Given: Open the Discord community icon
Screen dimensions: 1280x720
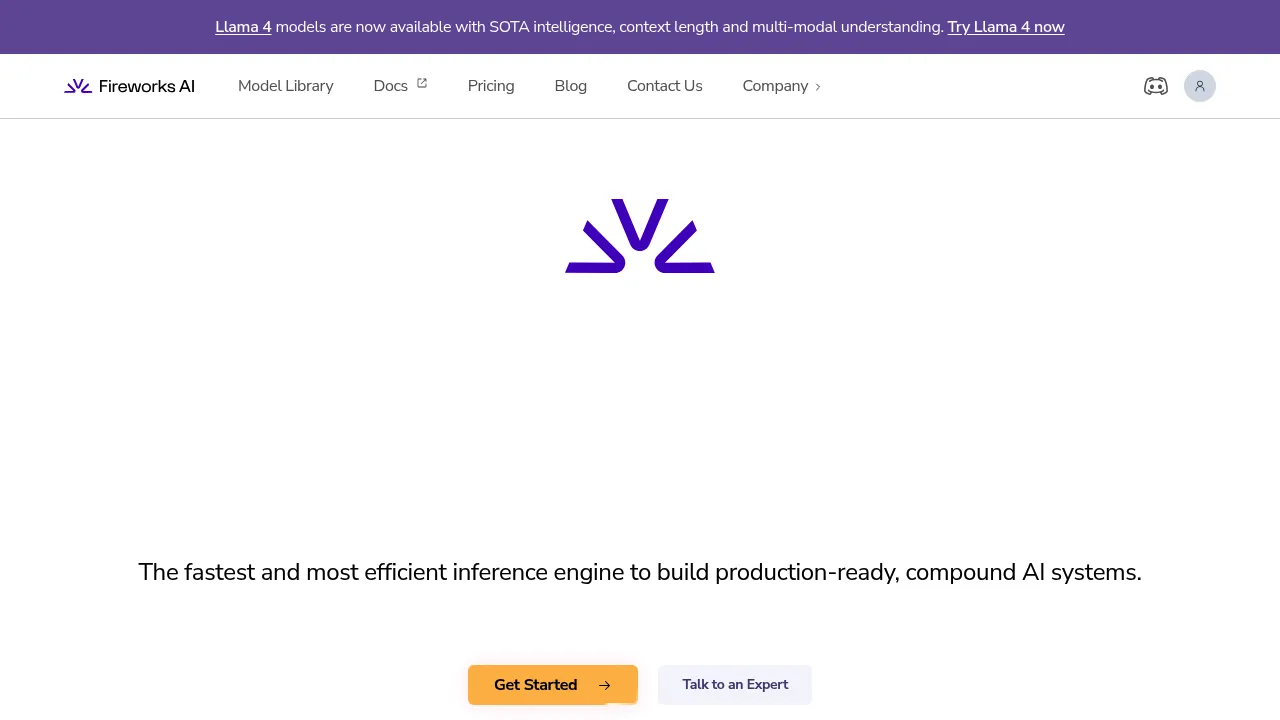Looking at the screenshot, I should [x=1156, y=86].
